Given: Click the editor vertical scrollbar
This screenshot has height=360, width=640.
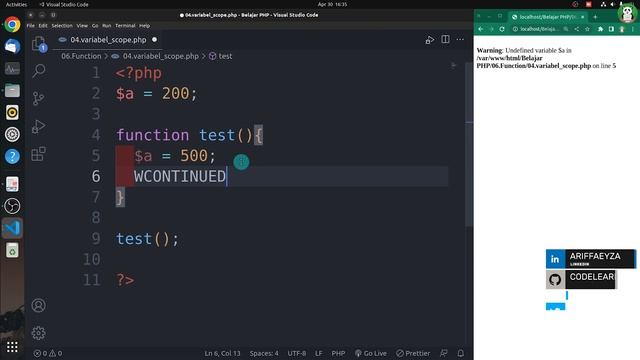Looking at the screenshot, I should [469, 143].
